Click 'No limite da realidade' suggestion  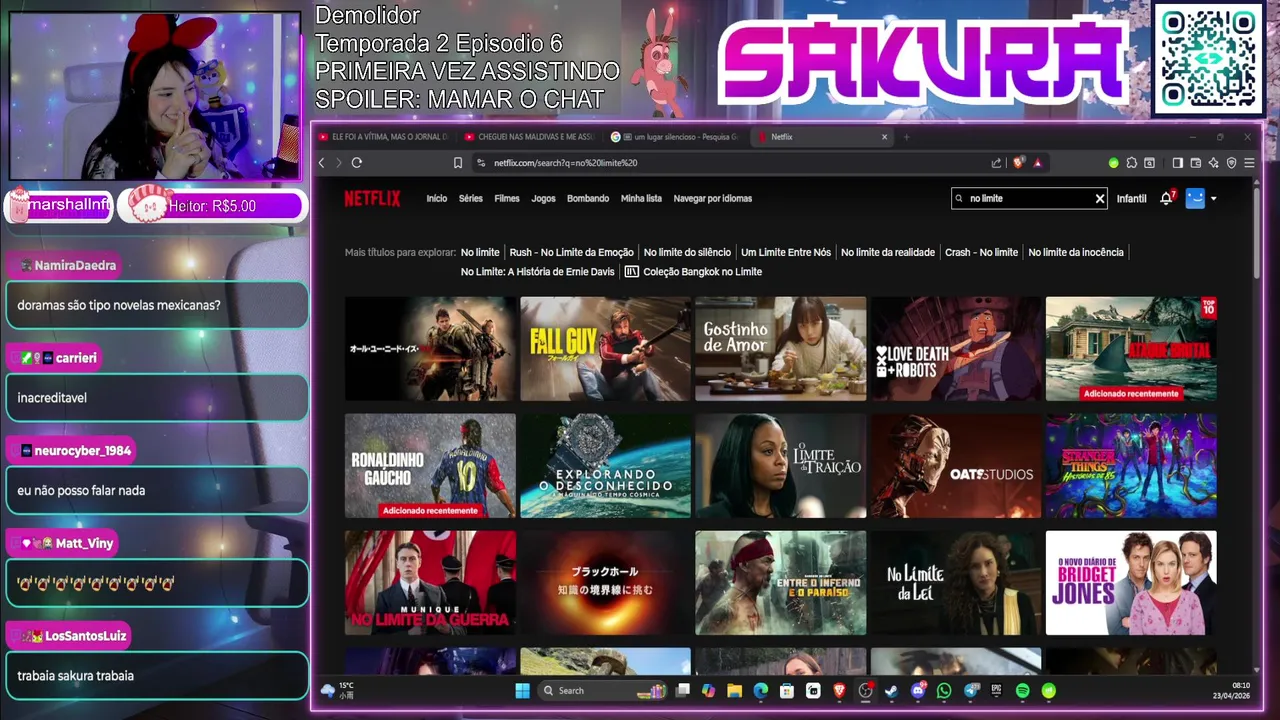888,252
